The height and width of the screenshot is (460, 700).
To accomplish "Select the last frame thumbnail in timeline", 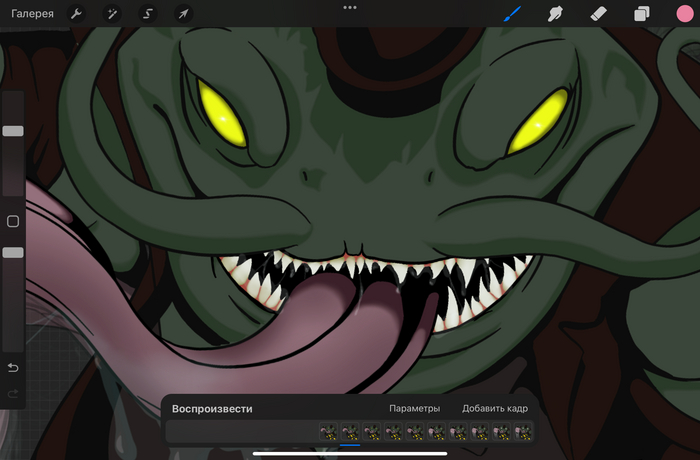I will [x=523, y=432].
